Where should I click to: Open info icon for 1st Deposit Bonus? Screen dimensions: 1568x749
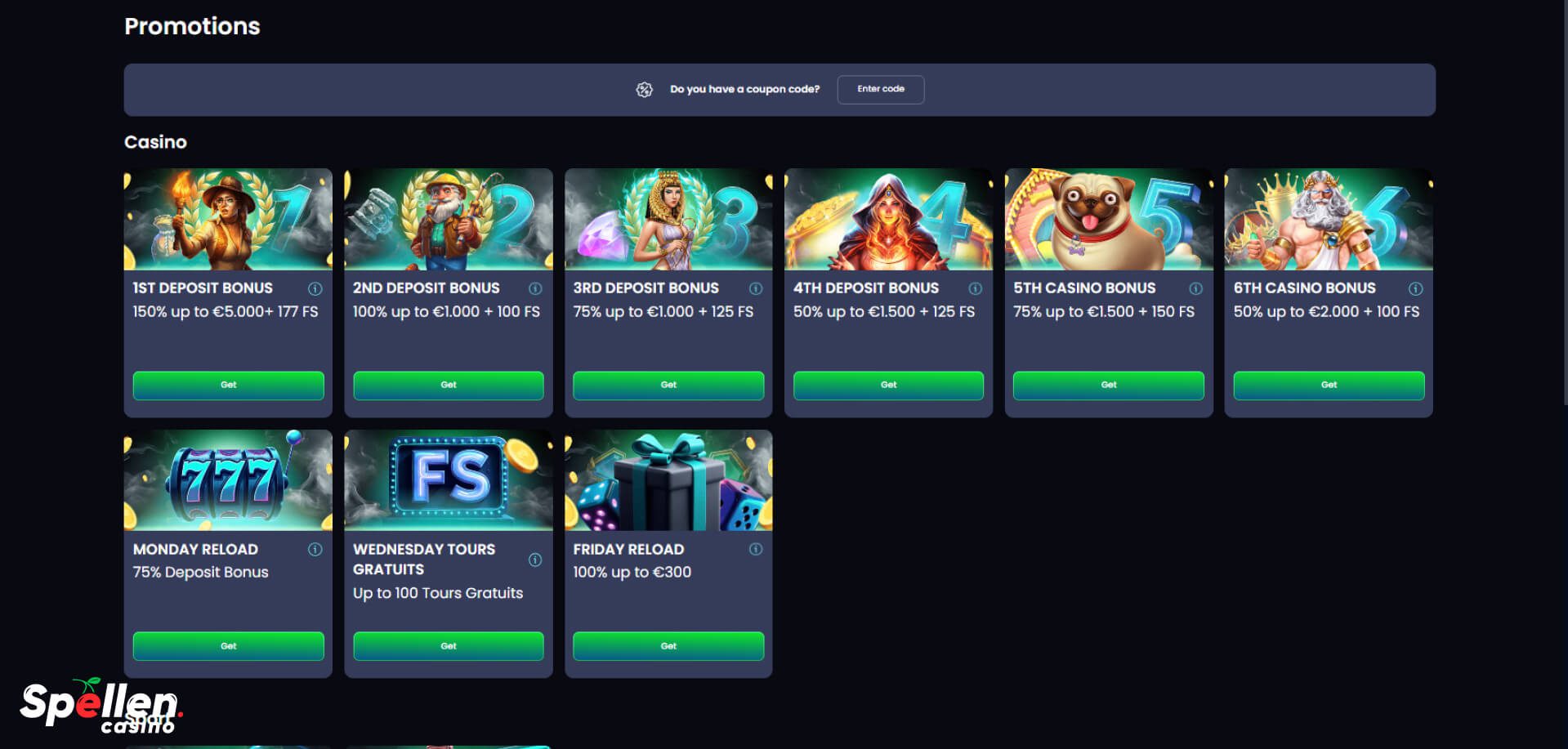point(315,288)
